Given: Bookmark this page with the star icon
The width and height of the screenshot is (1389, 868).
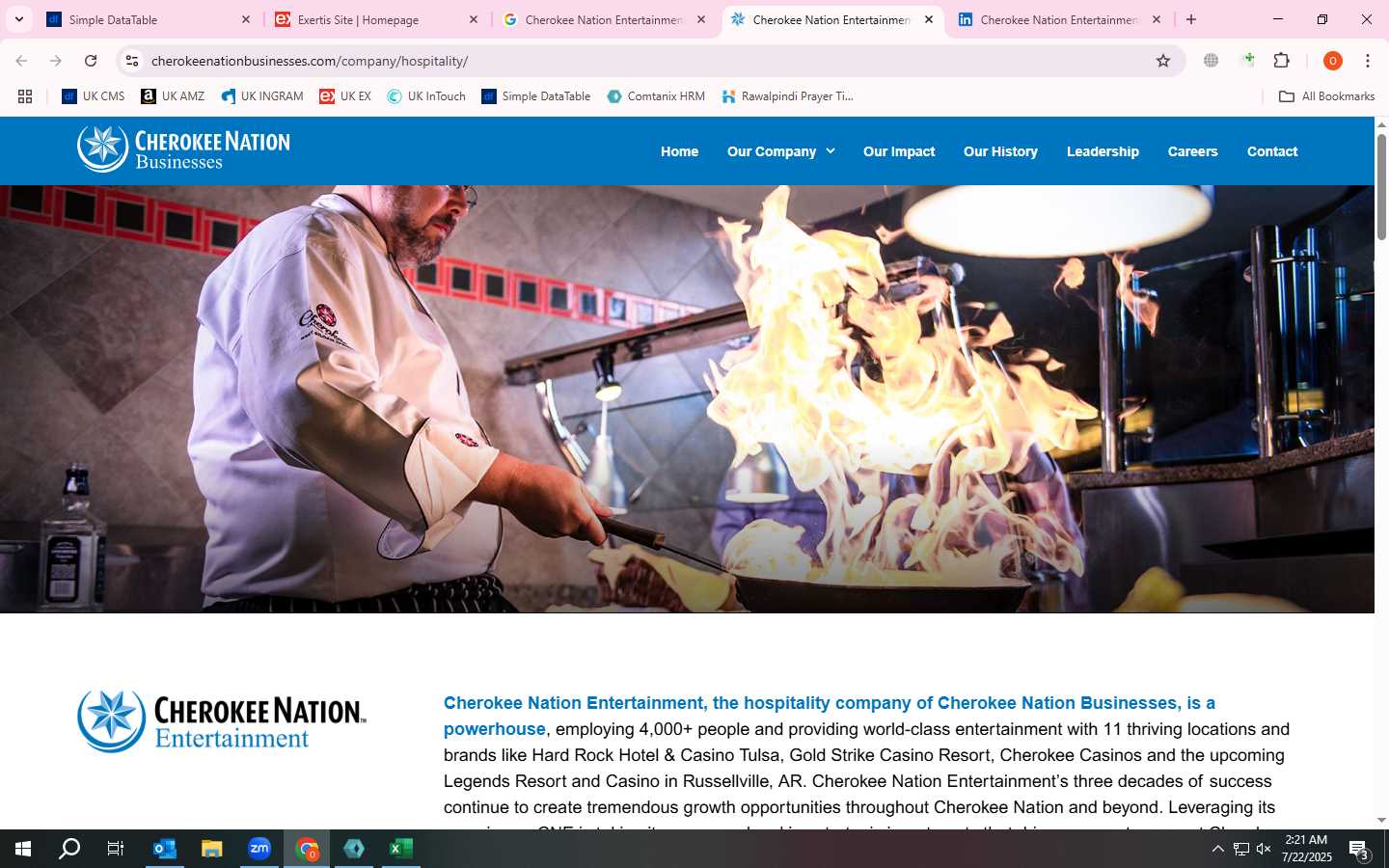Looking at the screenshot, I should click(1163, 61).
